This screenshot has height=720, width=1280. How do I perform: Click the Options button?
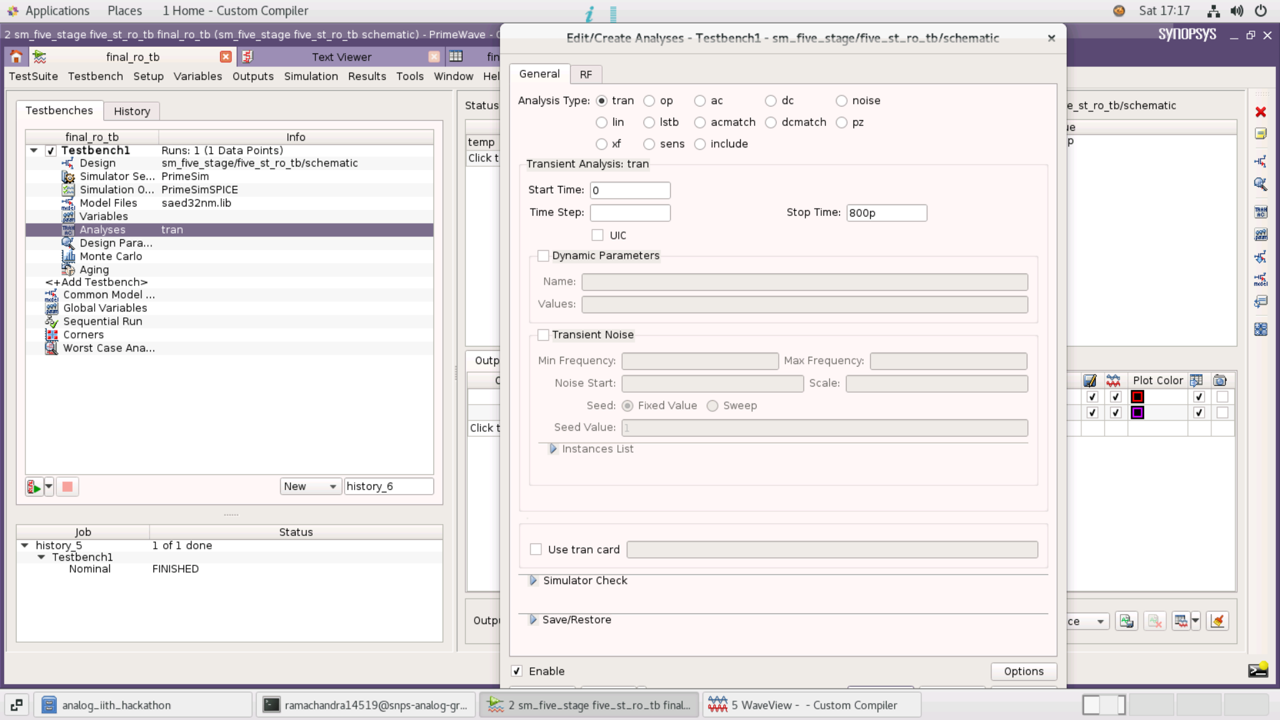[x=1023, y=671]
